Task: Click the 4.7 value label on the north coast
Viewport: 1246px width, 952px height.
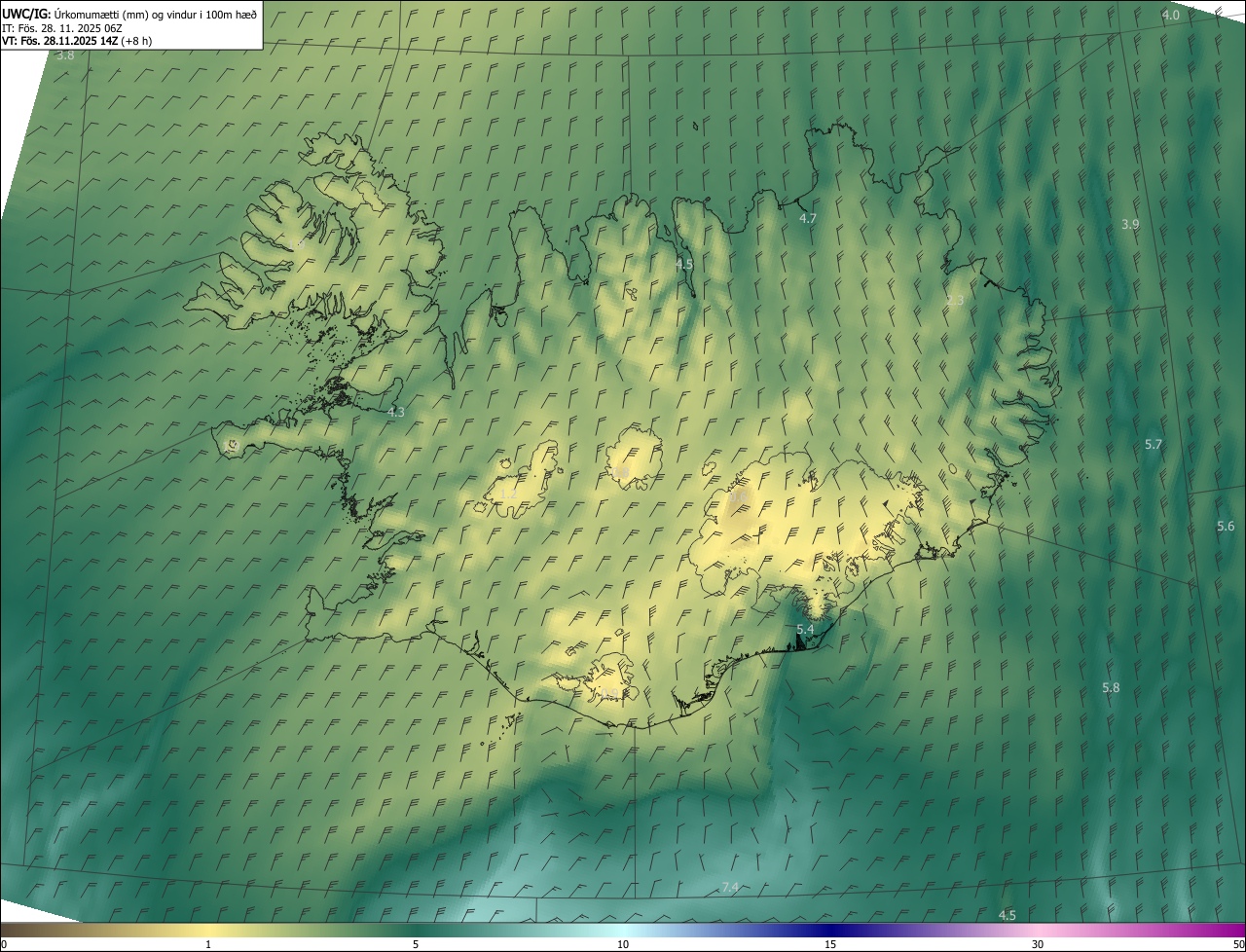Action: (807, 219)
